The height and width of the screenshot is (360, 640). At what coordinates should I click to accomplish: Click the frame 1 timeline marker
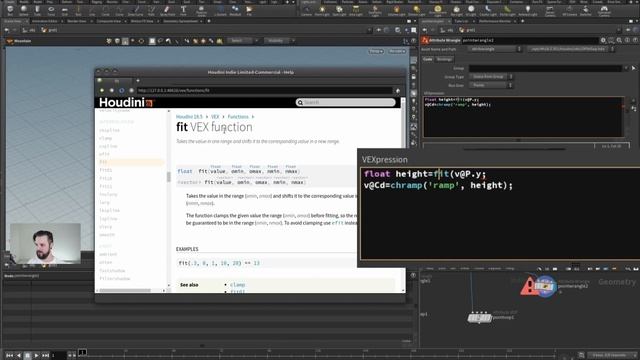pos(82,352)
